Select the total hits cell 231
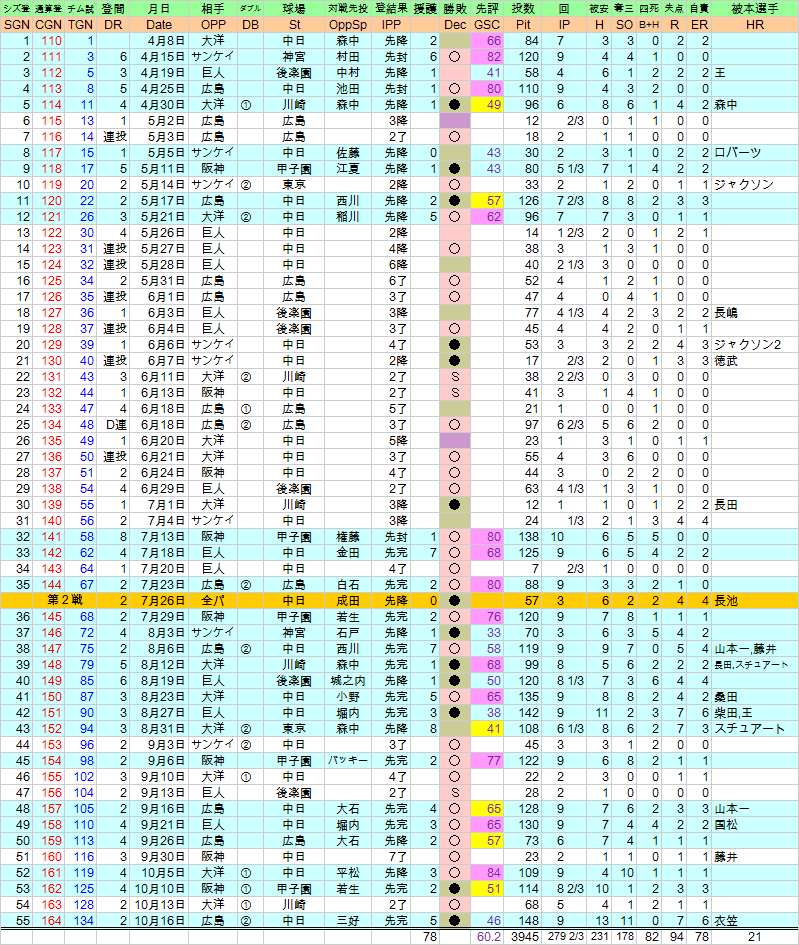Viewport: 799px width, 945px height. tap(600, 937)
